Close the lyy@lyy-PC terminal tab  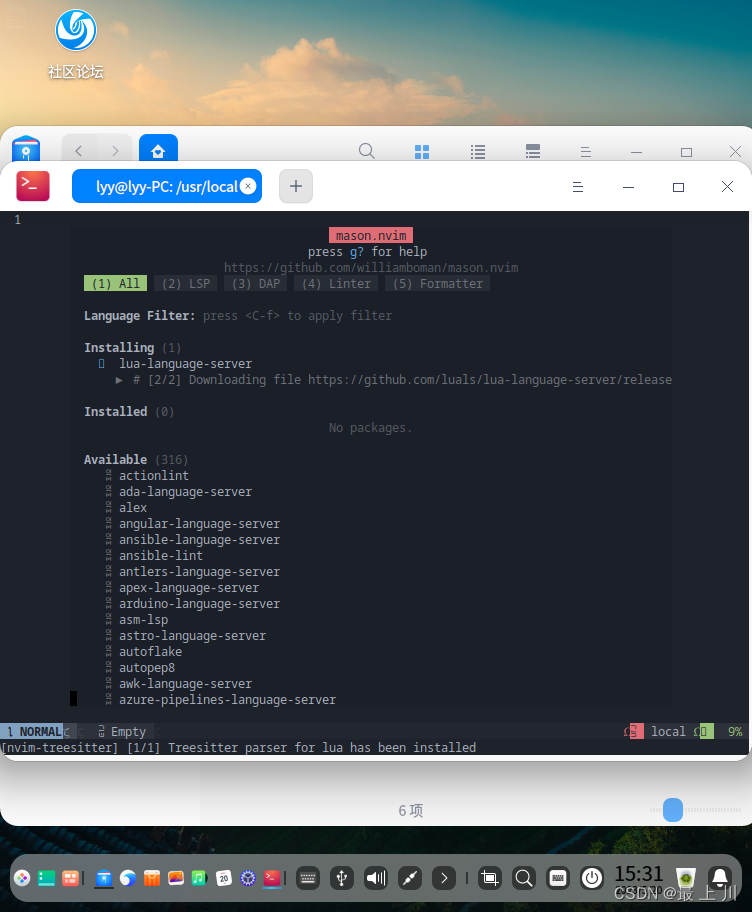tap(248, 186)
